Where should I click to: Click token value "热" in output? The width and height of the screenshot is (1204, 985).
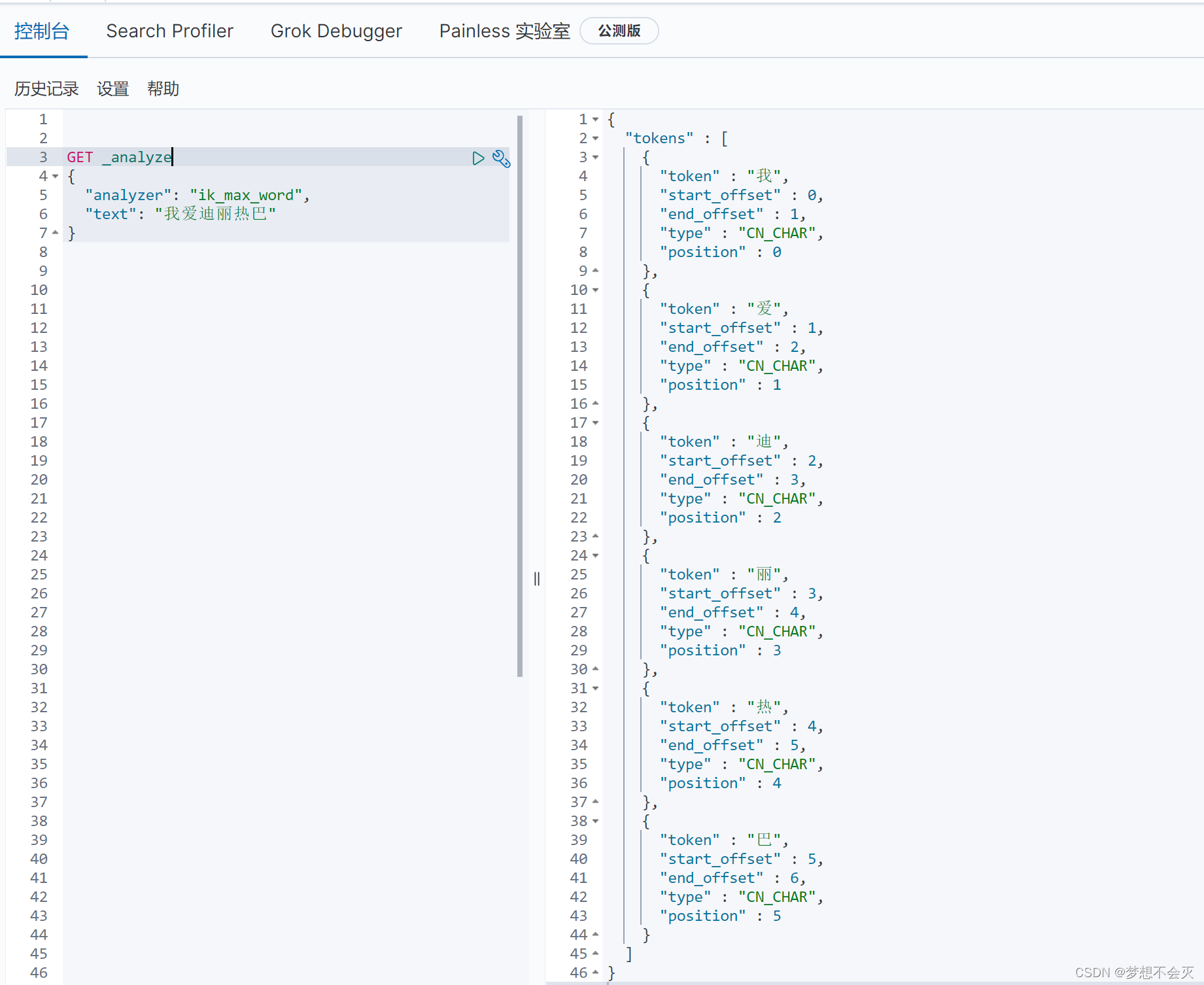[x=764, y=708]
